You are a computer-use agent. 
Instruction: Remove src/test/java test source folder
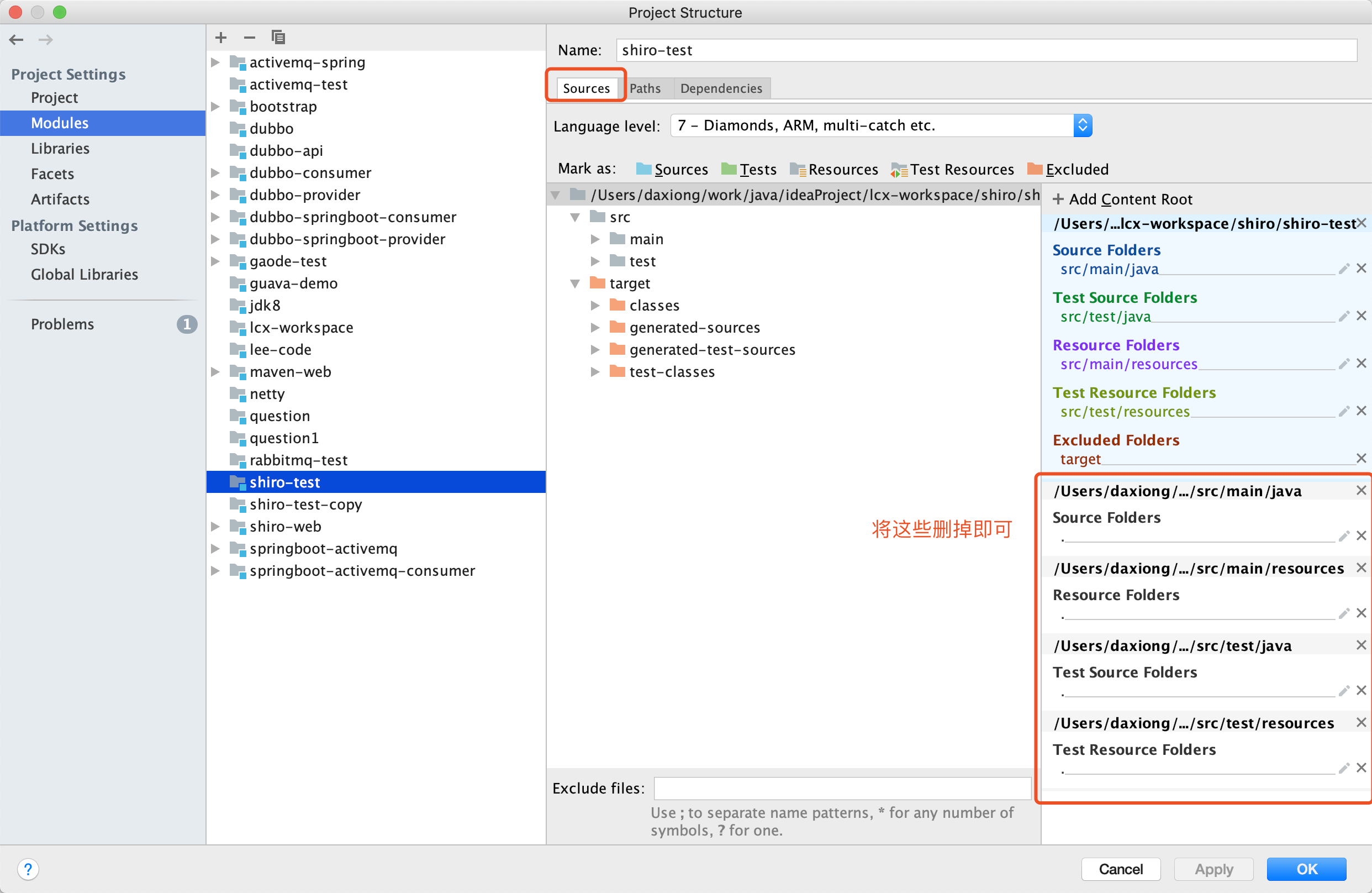coord(1361,316)
